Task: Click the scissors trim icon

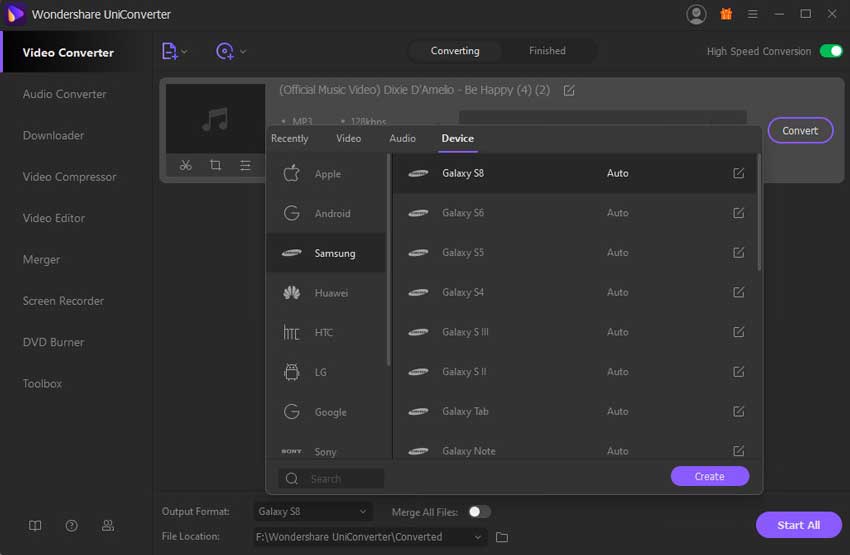Action: tap(186, 166)
